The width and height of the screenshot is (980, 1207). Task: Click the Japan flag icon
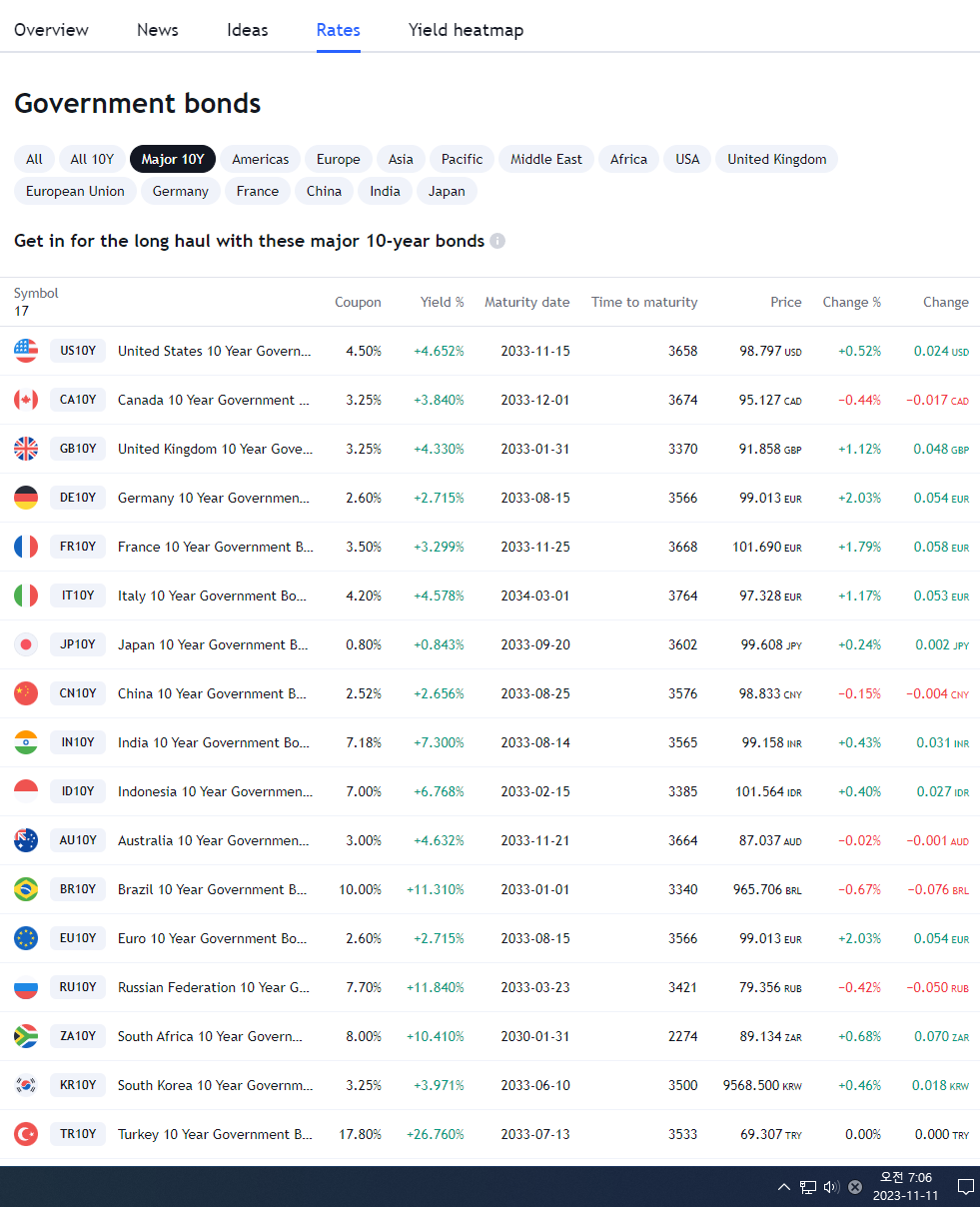point(26,644)
